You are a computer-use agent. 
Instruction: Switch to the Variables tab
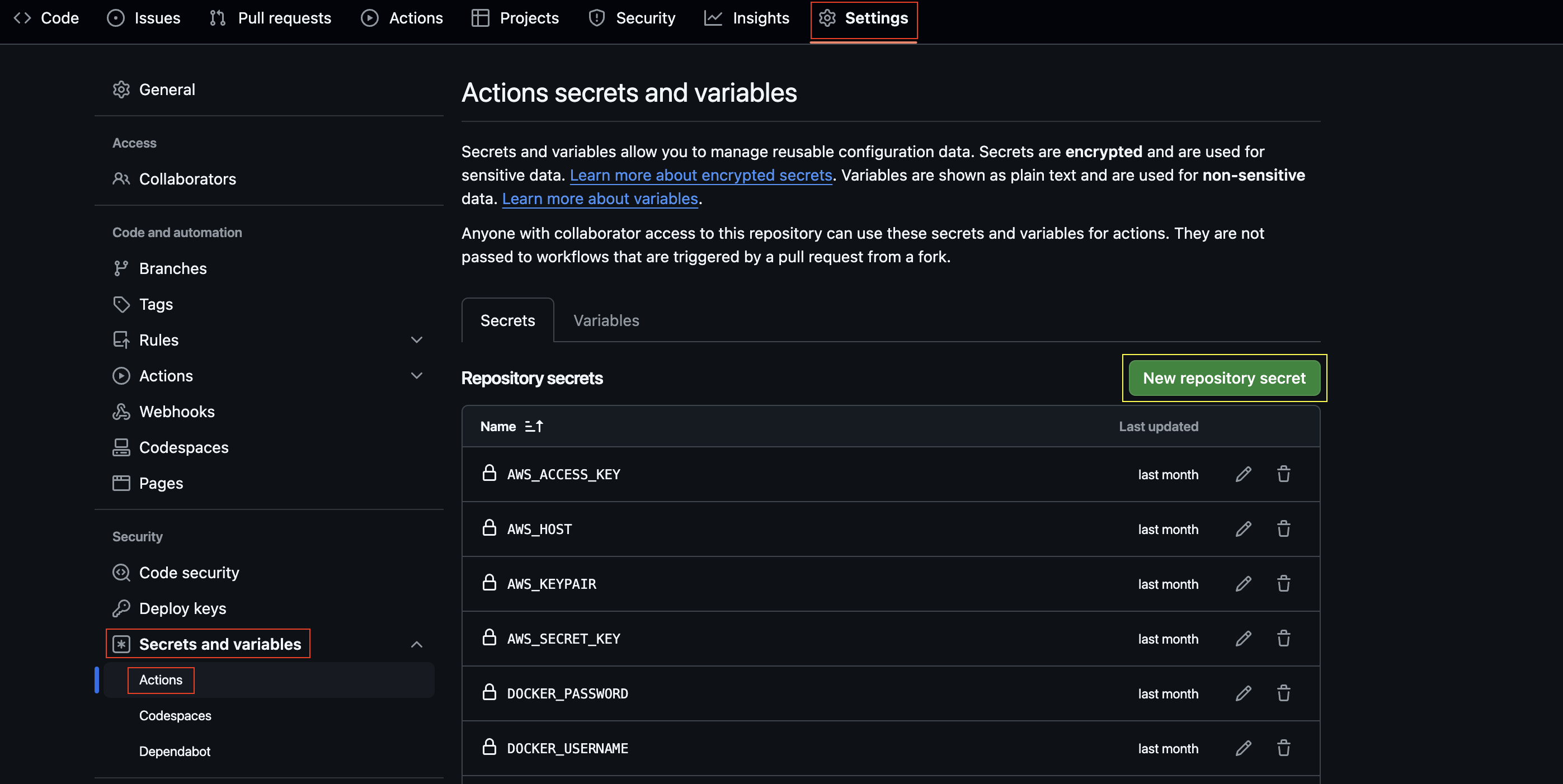point(606,320)
